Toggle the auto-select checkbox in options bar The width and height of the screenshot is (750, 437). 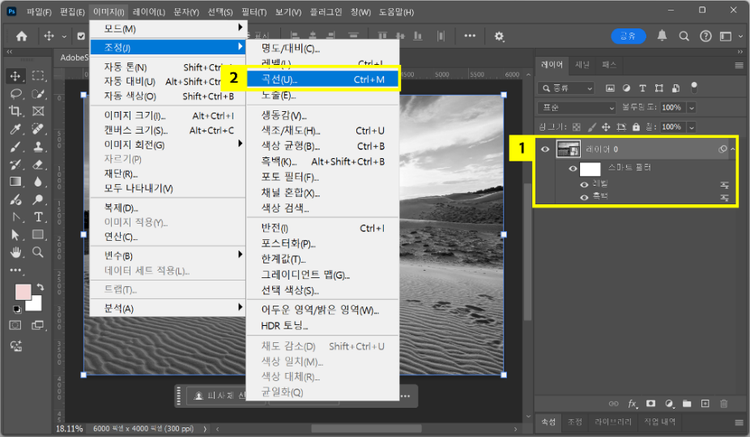coord(81,36)
